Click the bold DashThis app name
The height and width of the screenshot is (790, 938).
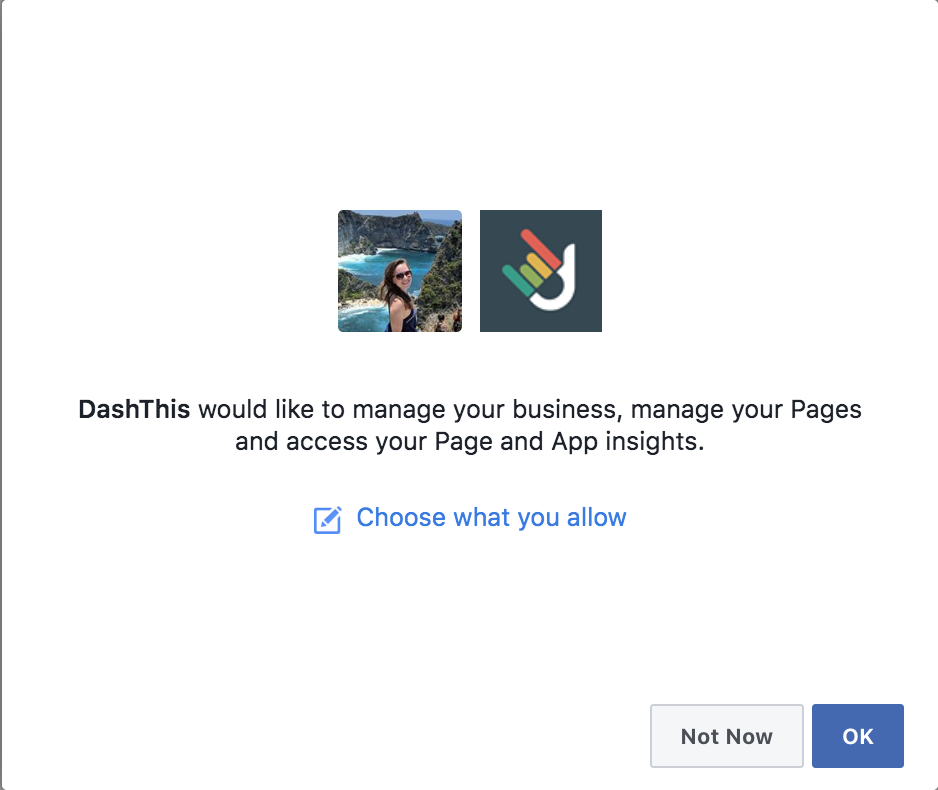[x=134, y=410]
